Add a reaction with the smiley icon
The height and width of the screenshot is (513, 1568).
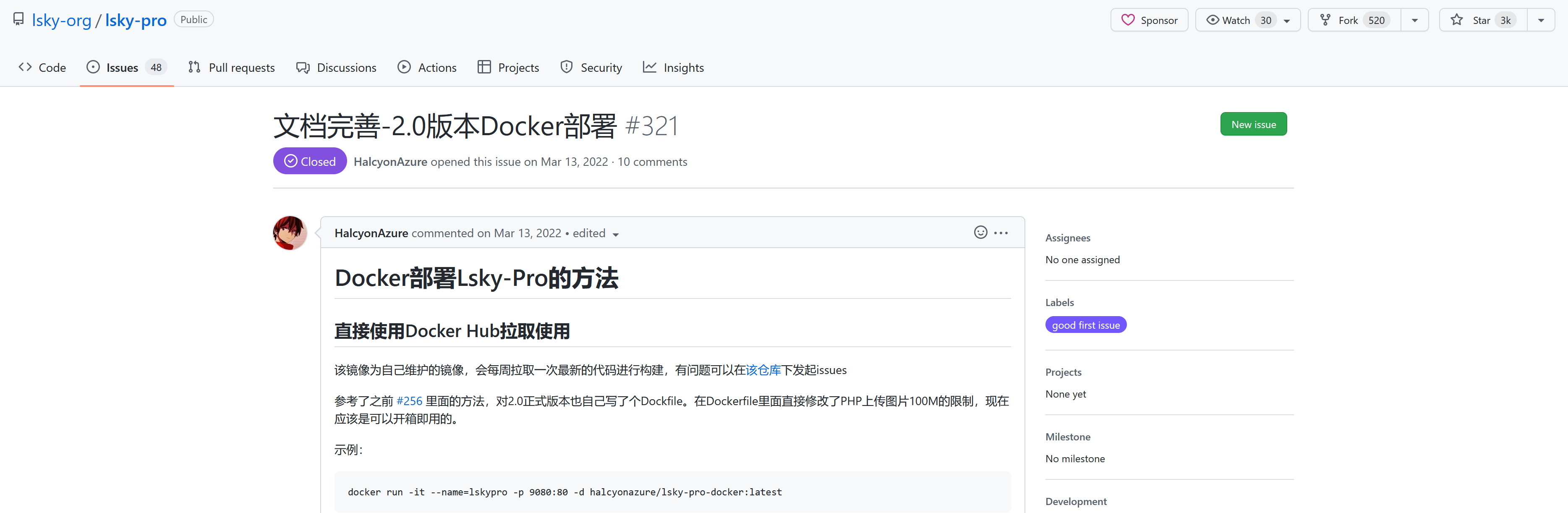[980, 233]
